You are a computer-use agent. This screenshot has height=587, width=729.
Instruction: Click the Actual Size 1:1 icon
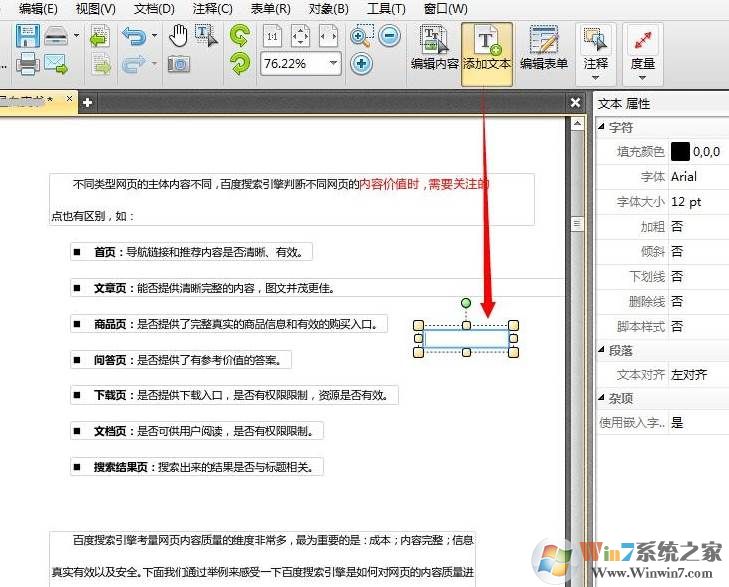(272, 38)
